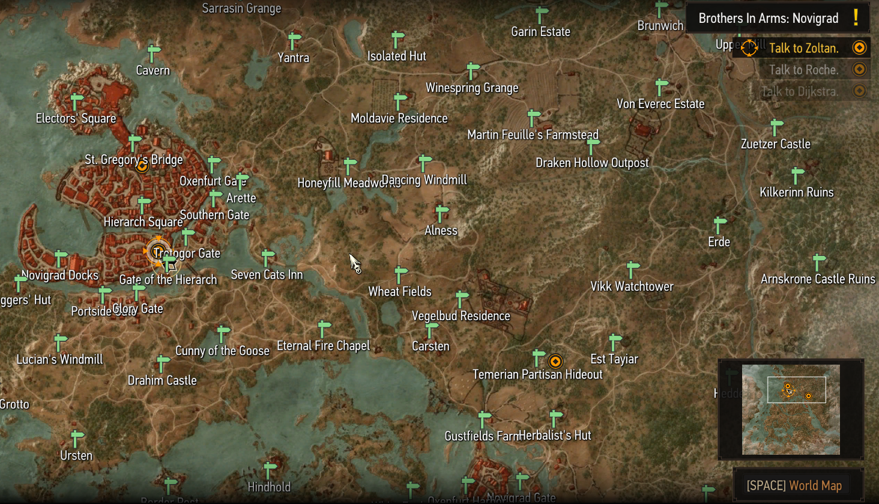Click the Hindhold signpost marker
Screen dimensions: 879x504
(270, 470)
